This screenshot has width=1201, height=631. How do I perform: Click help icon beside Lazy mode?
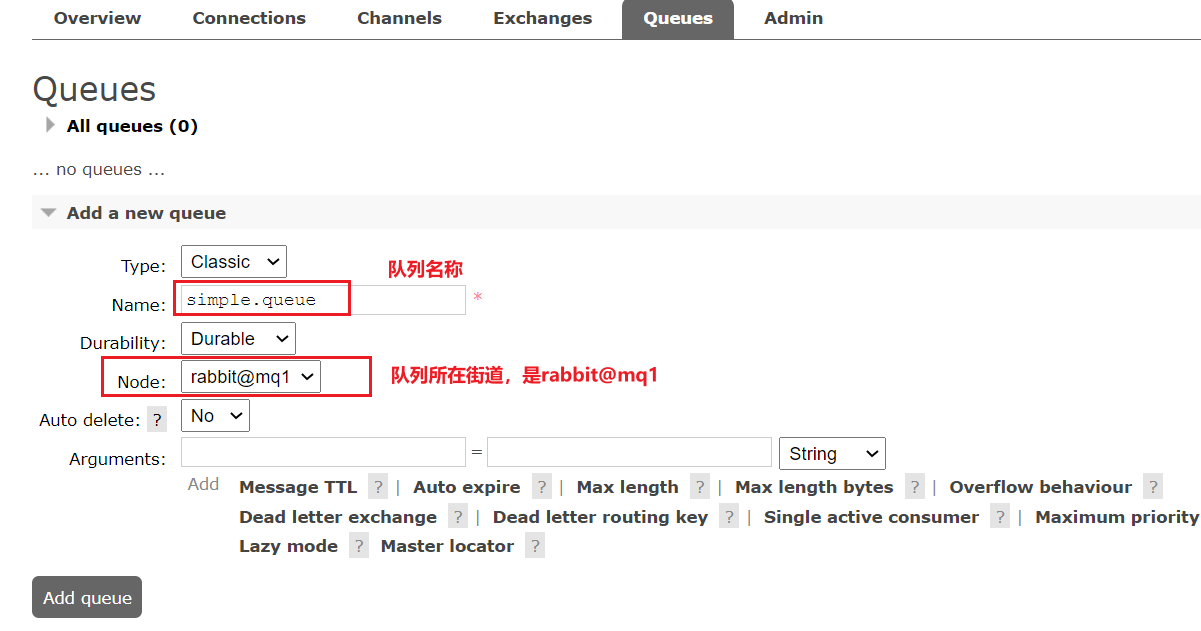pyautogui.click(x=358, y=546)
